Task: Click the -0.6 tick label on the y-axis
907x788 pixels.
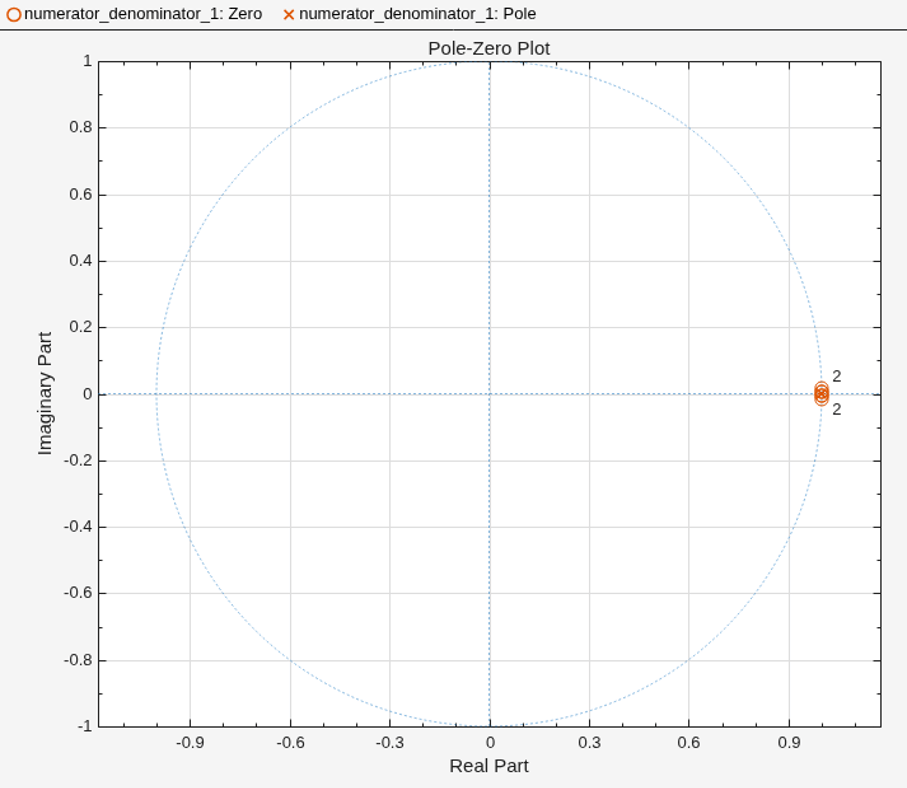Action: (x=78, y=593)
